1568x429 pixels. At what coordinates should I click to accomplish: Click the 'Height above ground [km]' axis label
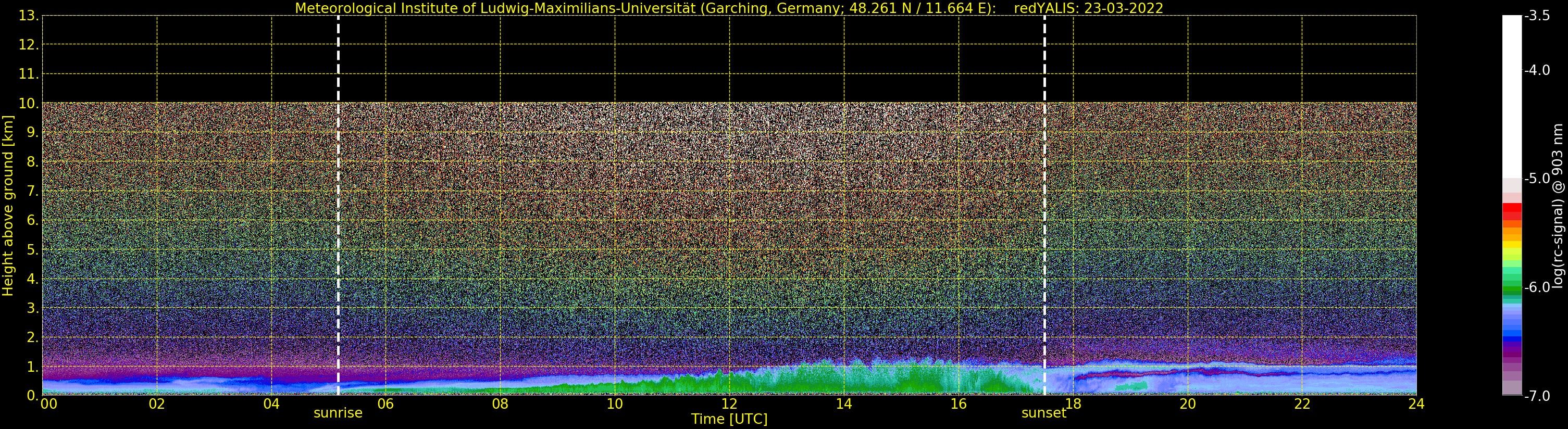(x=7, y=206)
